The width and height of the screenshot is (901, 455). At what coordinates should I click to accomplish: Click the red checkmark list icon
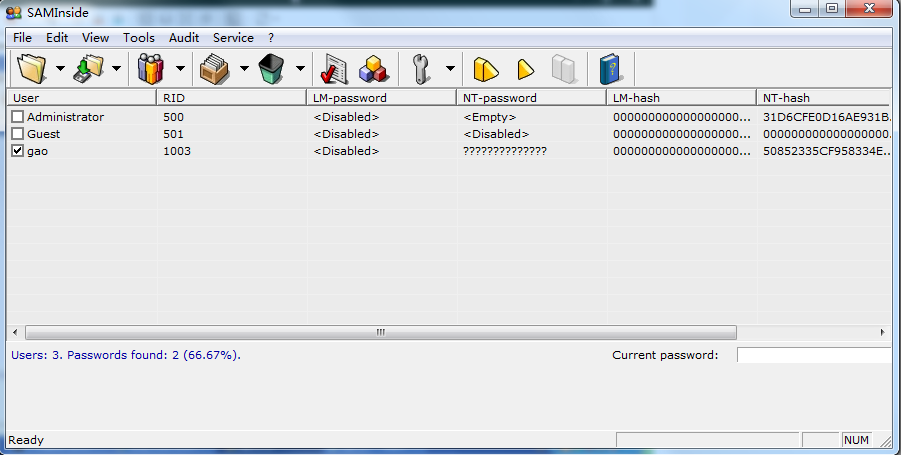tap(334, 69)
